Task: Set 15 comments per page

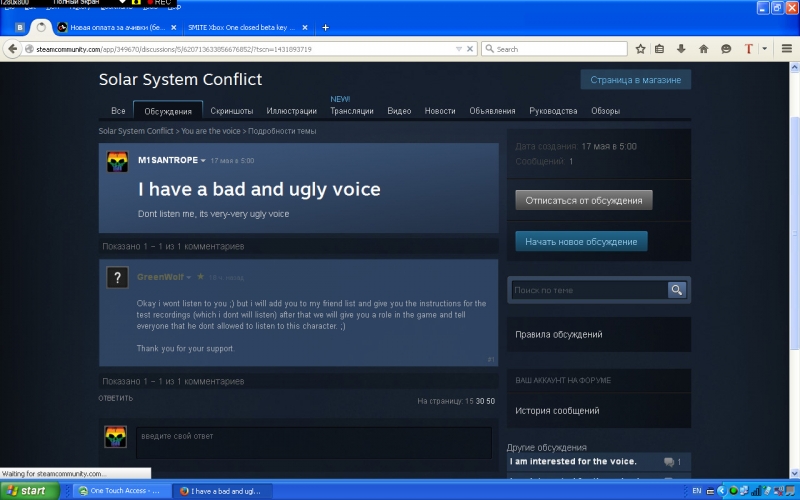Action: (469, 402)
